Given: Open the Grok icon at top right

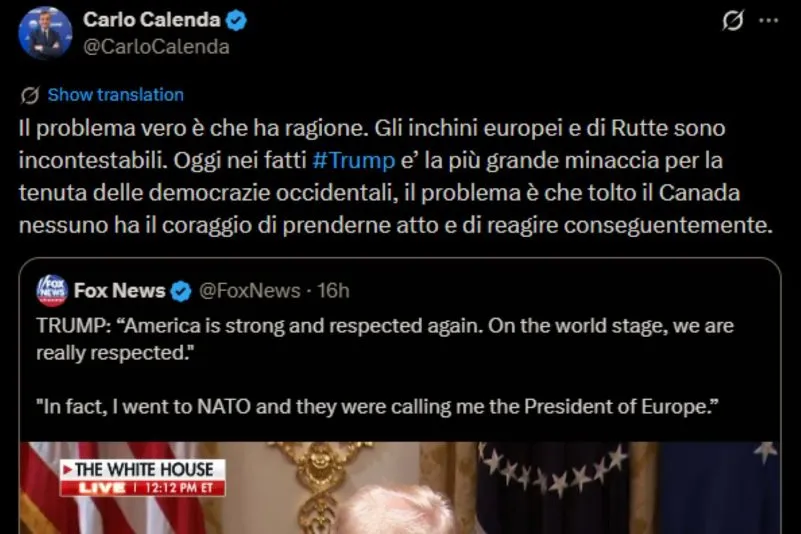Looking at the screenshot, I should coord(733,21).
